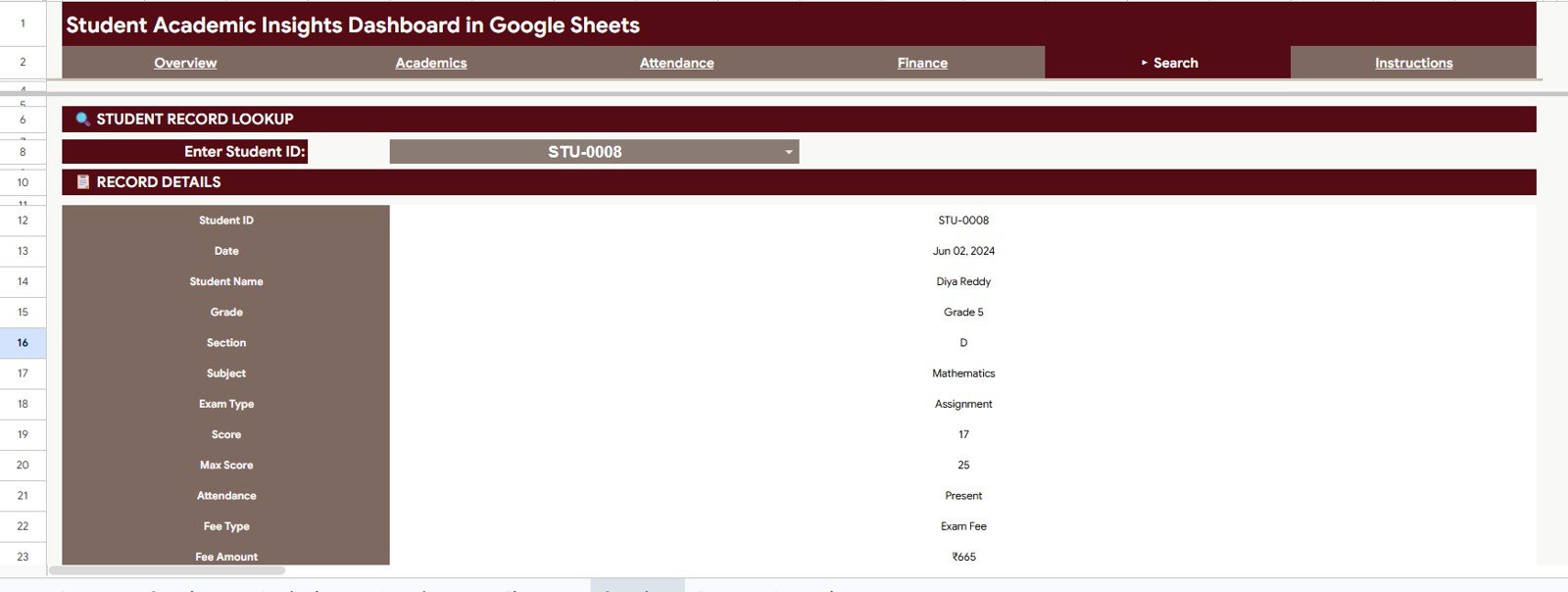Select the section value D
Viewport: 1568px width, 592px height.
click(x=963, y=343)
